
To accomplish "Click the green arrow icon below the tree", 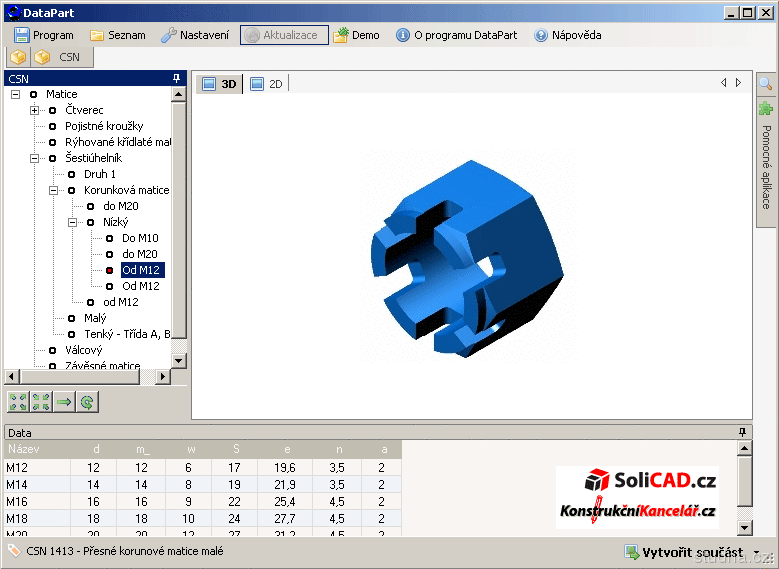I will (x=64, y=402).
